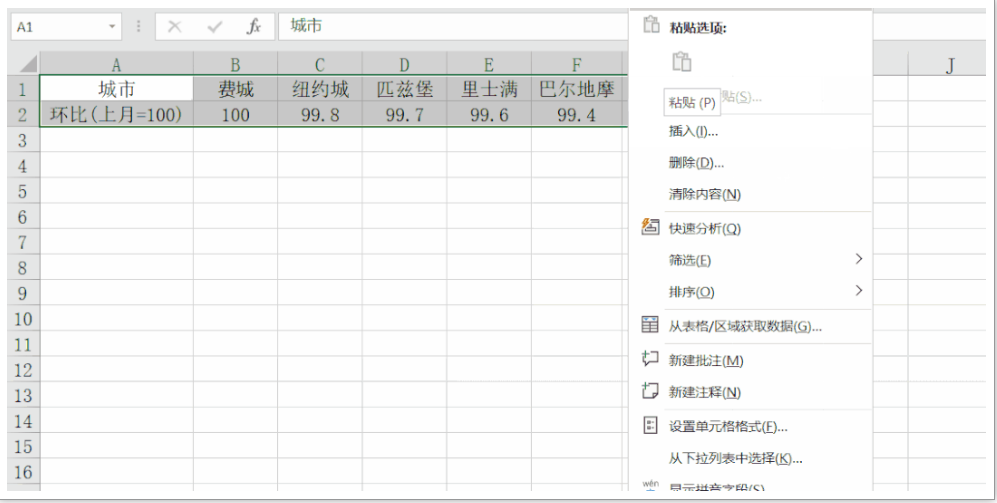Select row 3 header
Screen dimensions: 997x503
[23, 140]
